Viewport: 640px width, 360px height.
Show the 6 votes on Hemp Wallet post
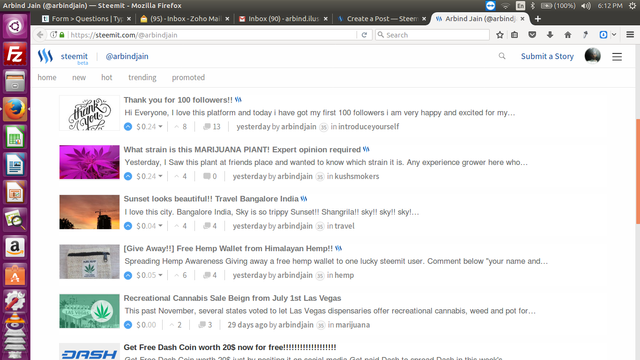(180, 276)
